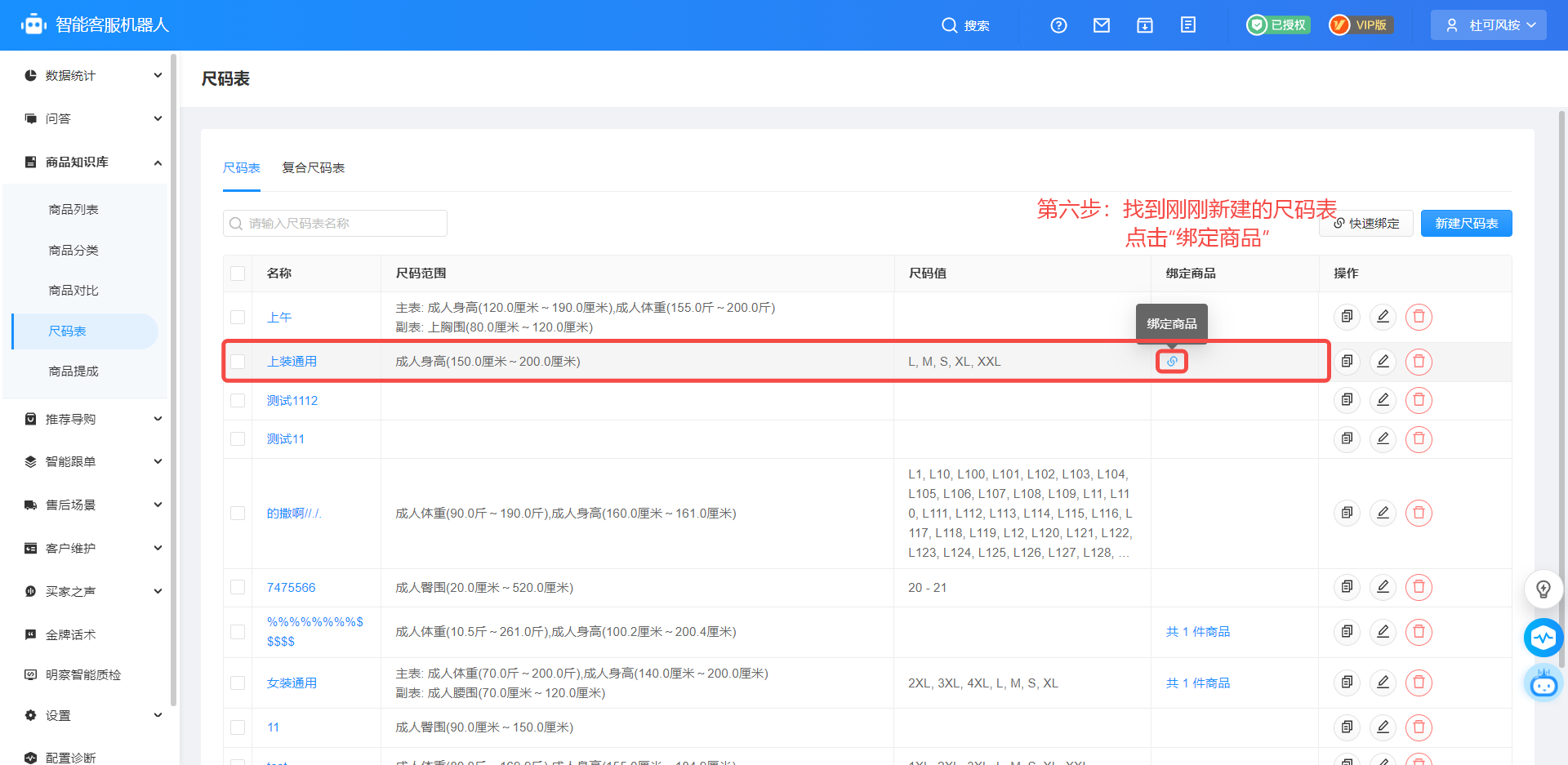Open the document list icon in header
Screen dimensions: 1568x765
[x=1188, y=25]
